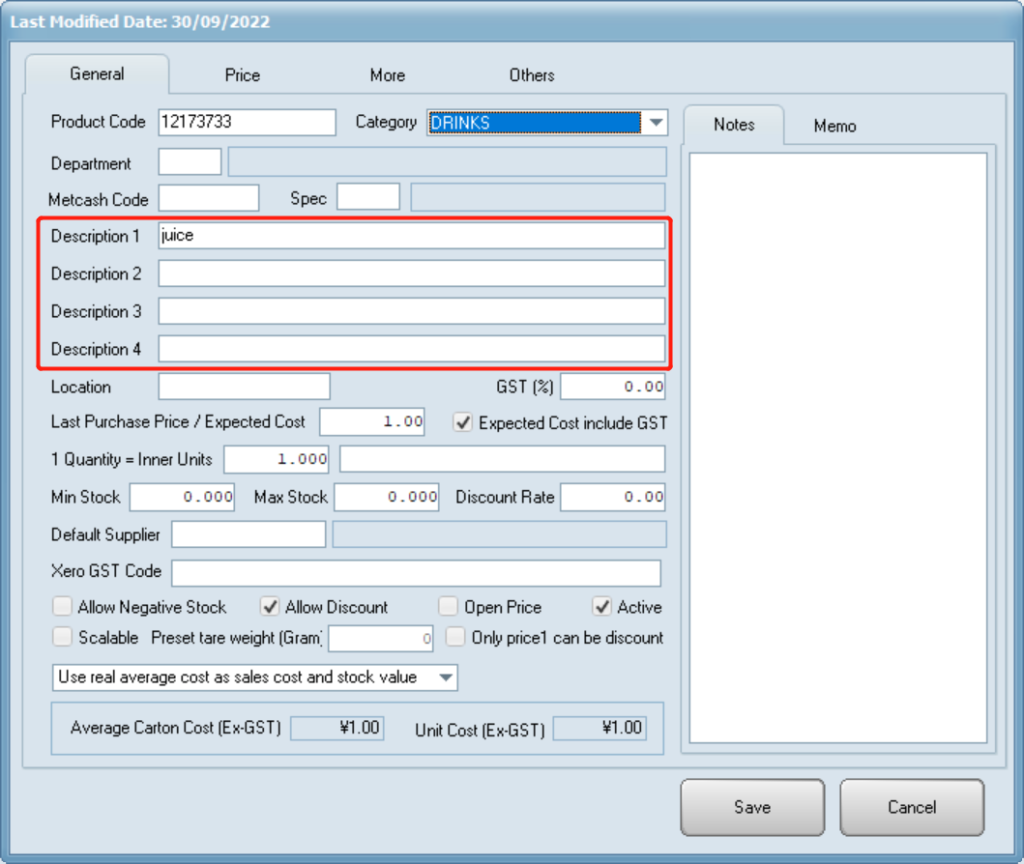Check Only price1 can be discount
Screen dimensions: 1024x864
click(456, 637)
